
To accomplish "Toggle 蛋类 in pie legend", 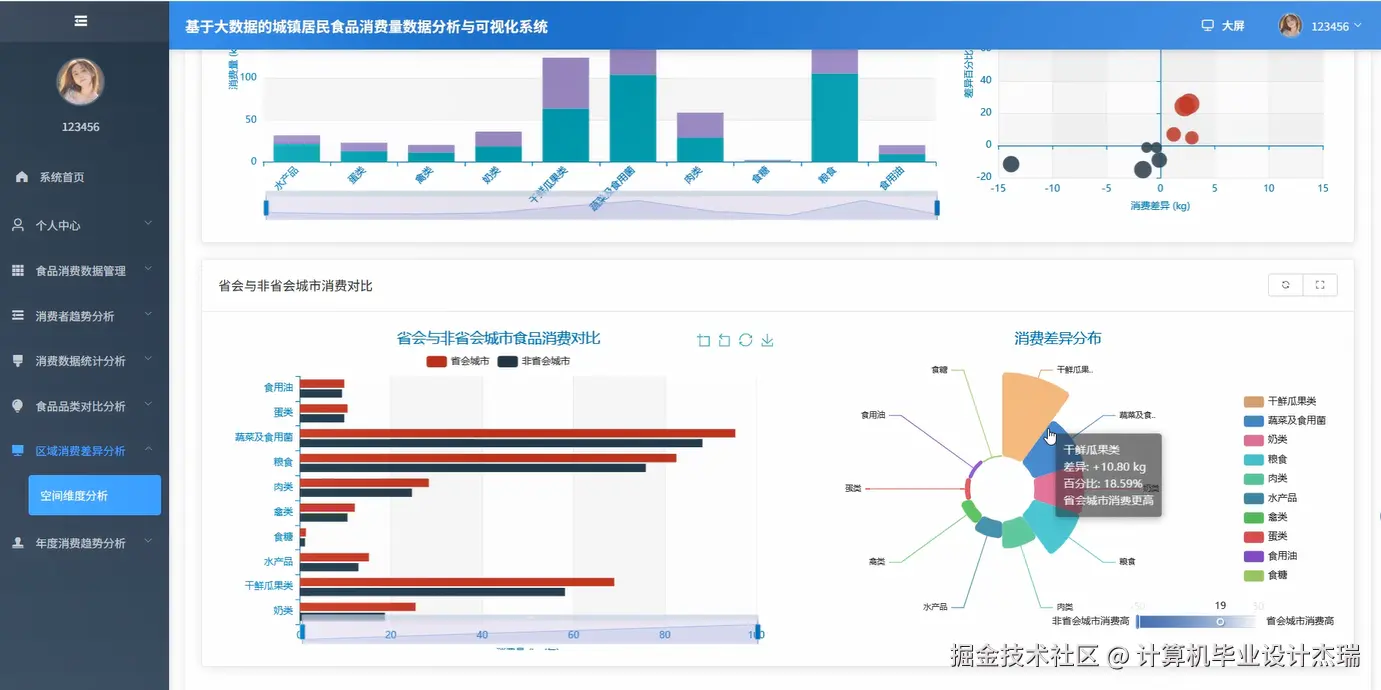I will [x=1265, y=537].
